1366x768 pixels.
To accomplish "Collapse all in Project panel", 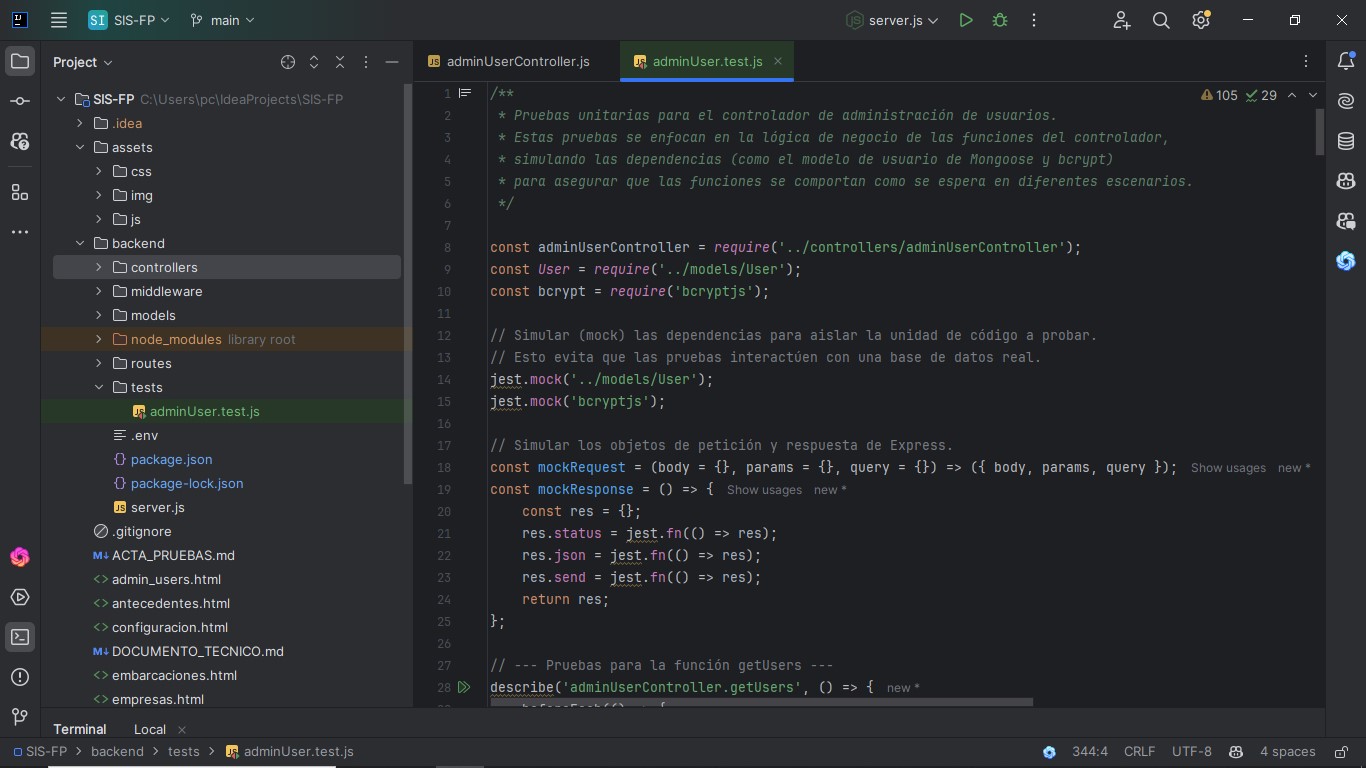I will coord(340,62).
